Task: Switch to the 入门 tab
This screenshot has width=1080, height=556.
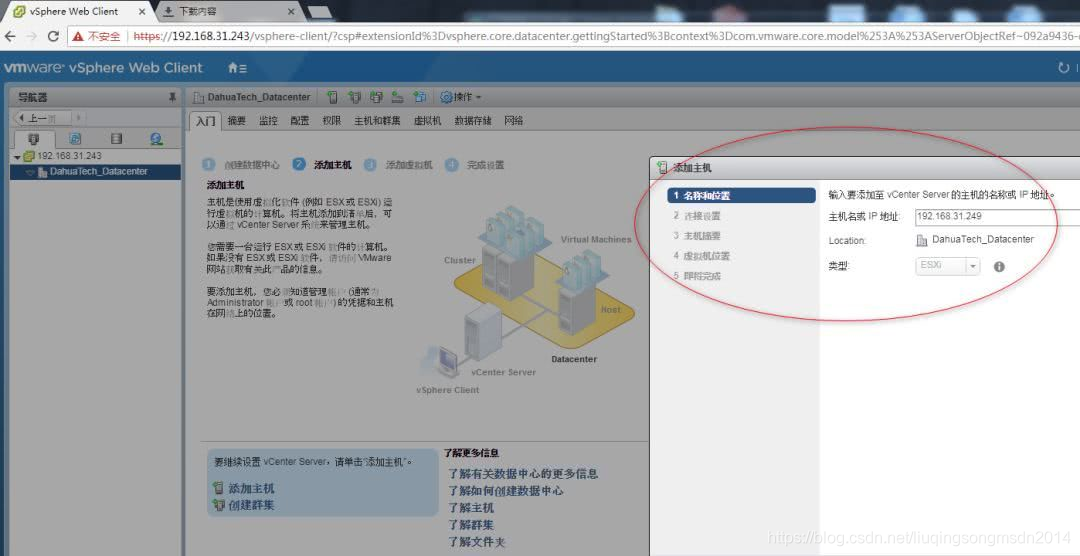Action: (205, 121)
